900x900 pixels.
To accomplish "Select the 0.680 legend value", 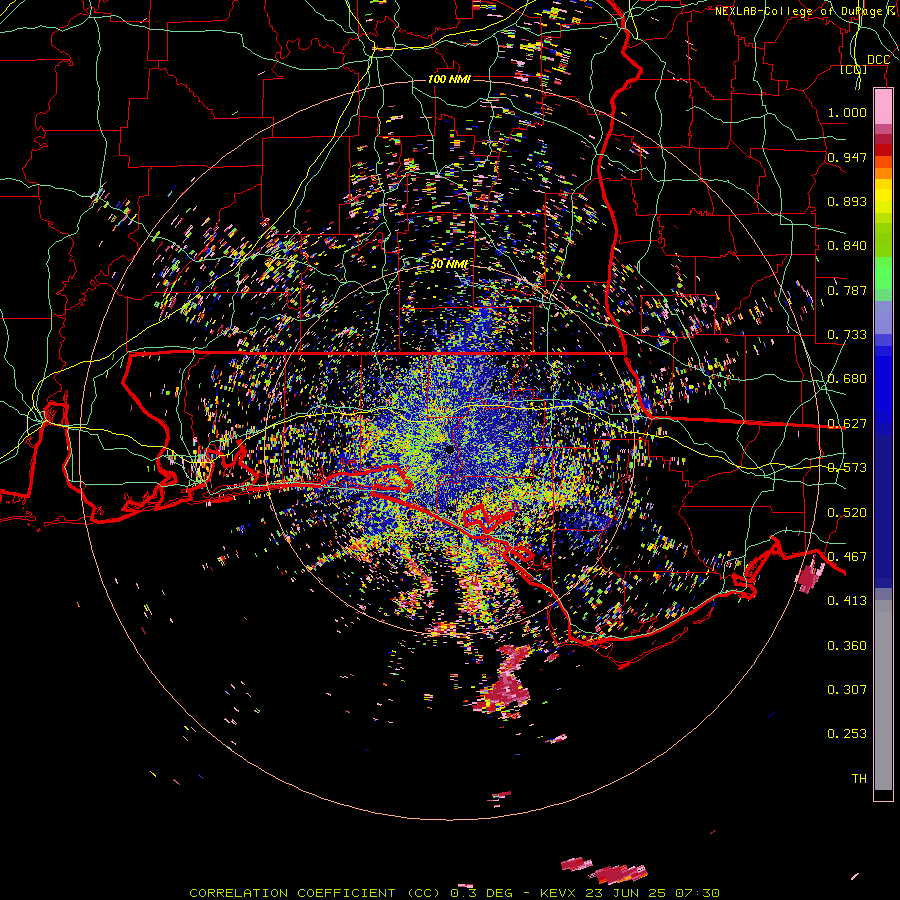I will tap(847, 379).
